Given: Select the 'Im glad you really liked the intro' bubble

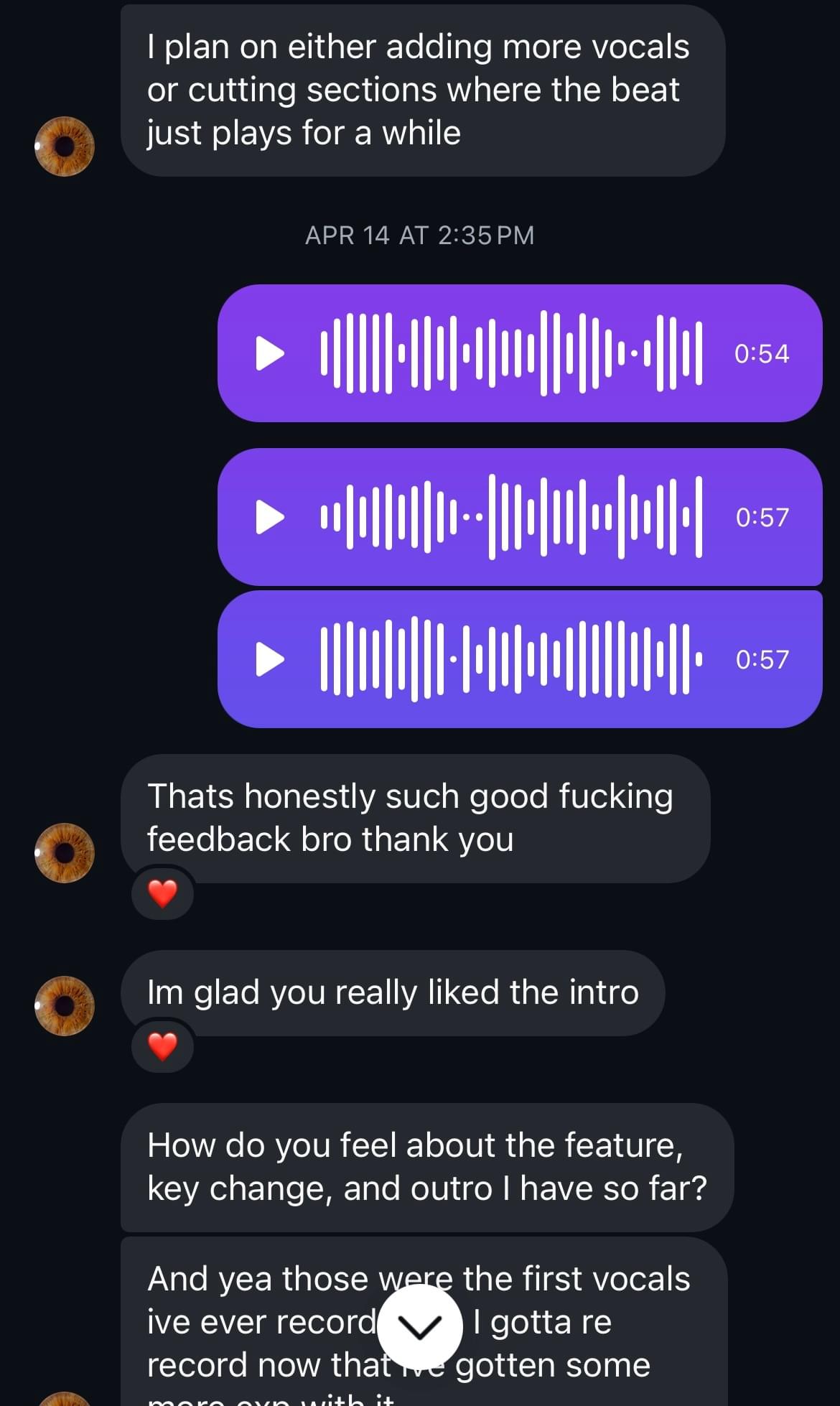Looking at the screenshot, I should [393, 993].
